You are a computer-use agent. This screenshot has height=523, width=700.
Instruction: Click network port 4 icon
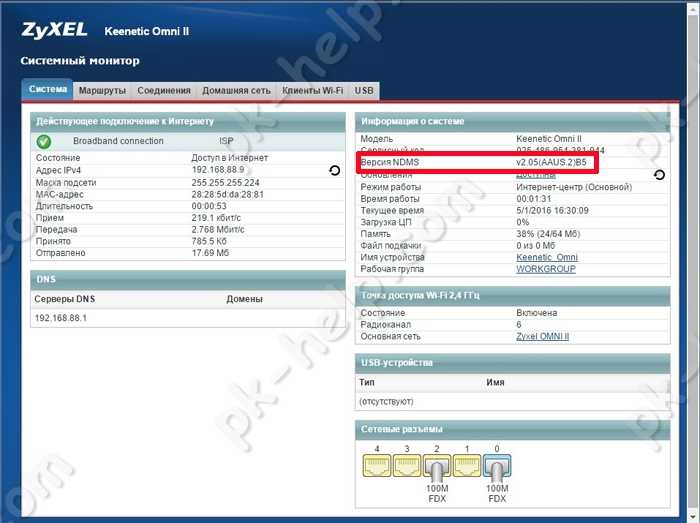pos(377,465)
